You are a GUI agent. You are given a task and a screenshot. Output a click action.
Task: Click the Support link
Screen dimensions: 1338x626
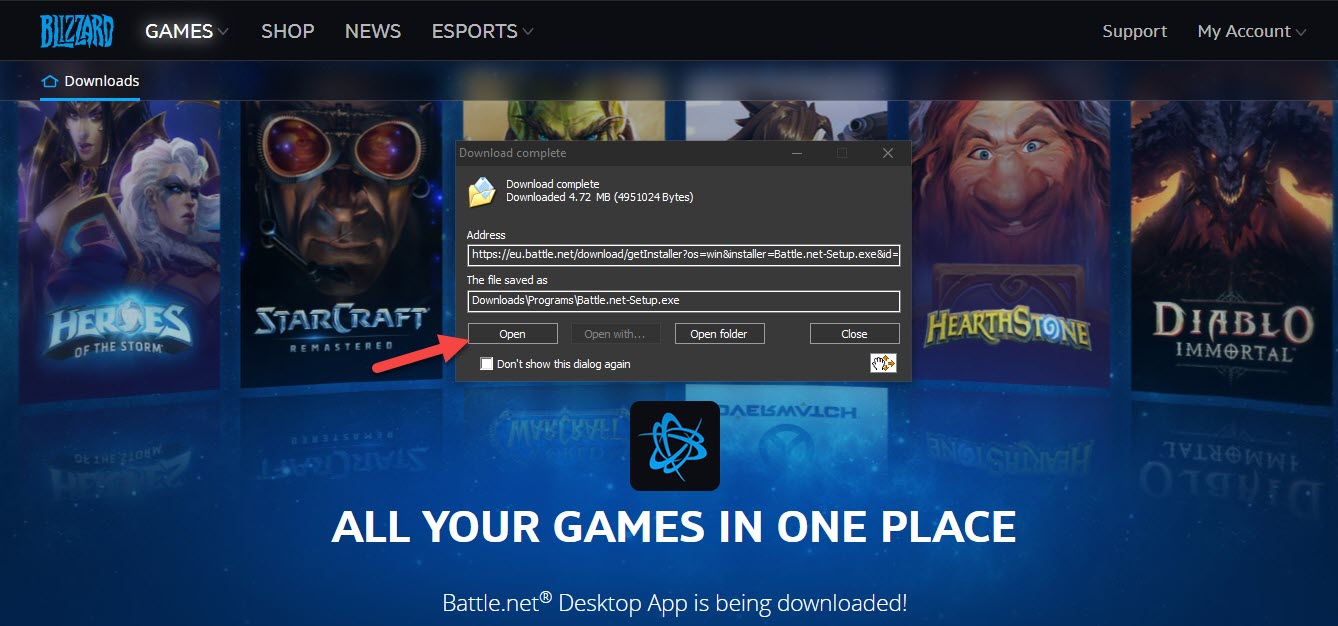(1134, 31)
